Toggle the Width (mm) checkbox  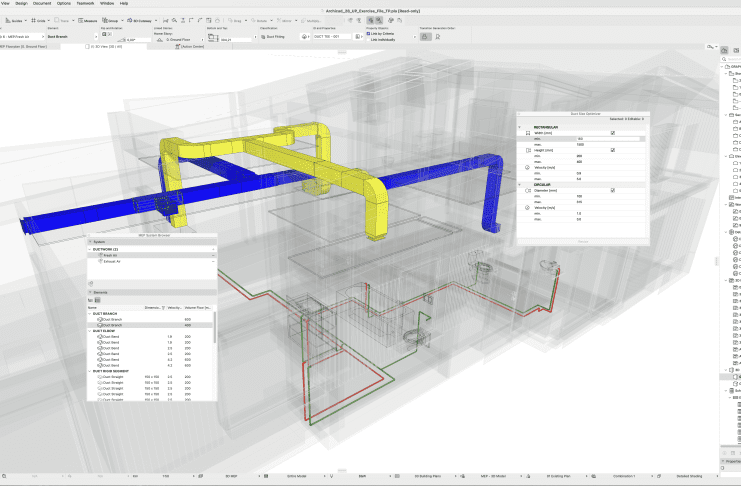tap(613, 132)
